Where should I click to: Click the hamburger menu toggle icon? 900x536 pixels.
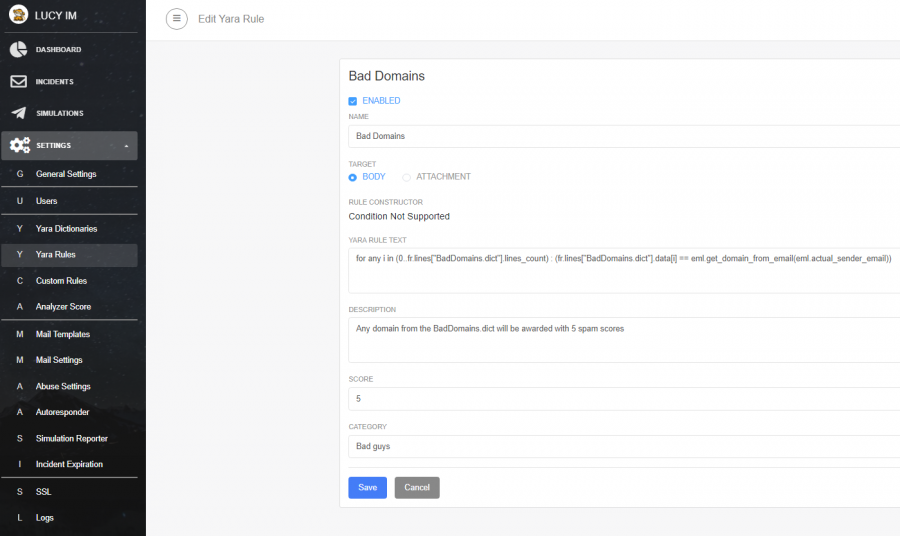[176, 19]
